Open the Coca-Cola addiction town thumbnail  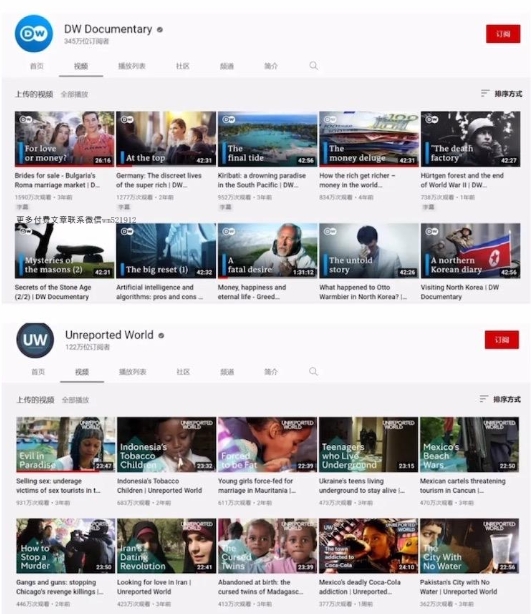tap(368, 546)
